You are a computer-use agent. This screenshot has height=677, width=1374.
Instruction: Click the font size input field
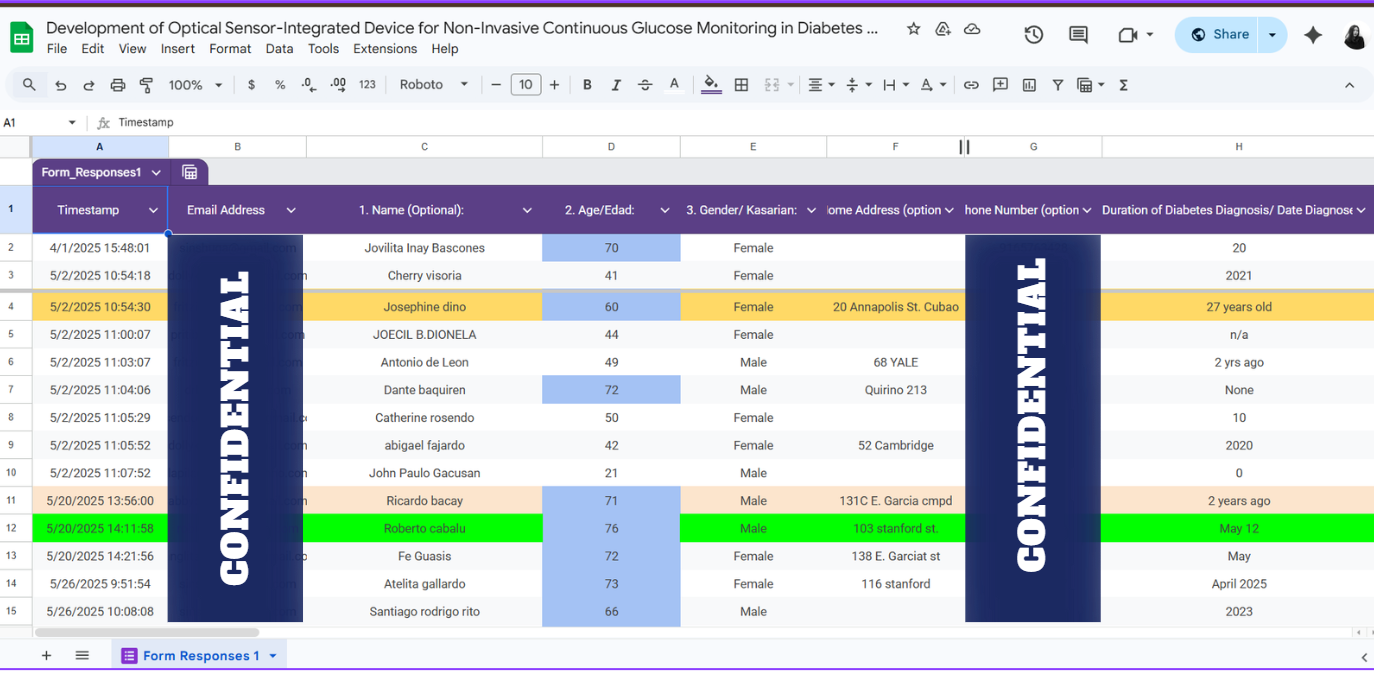525,85
